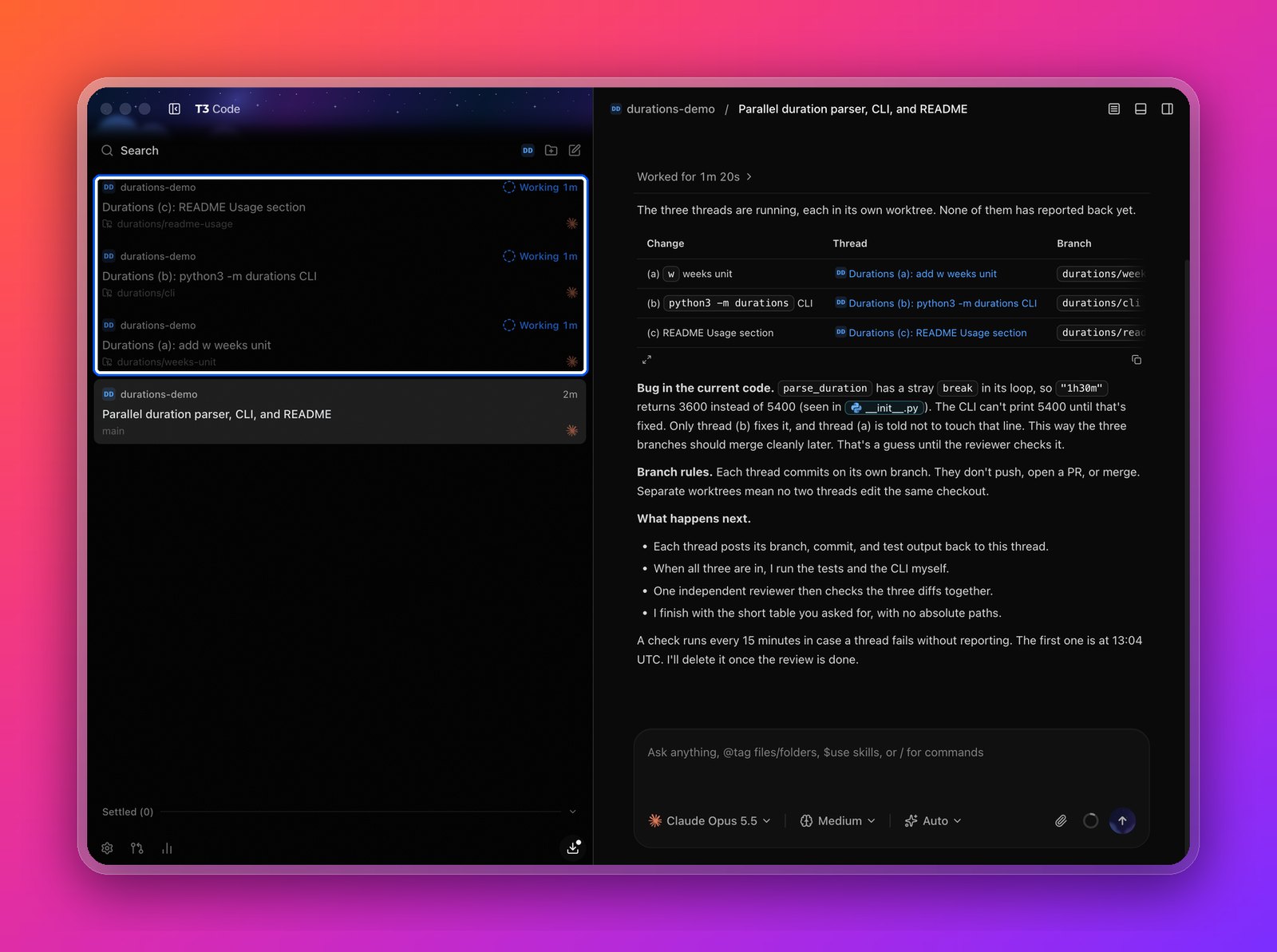Click the parse_duration code chip
This screenshot has width=1277, height=952.
pos(824,388)
